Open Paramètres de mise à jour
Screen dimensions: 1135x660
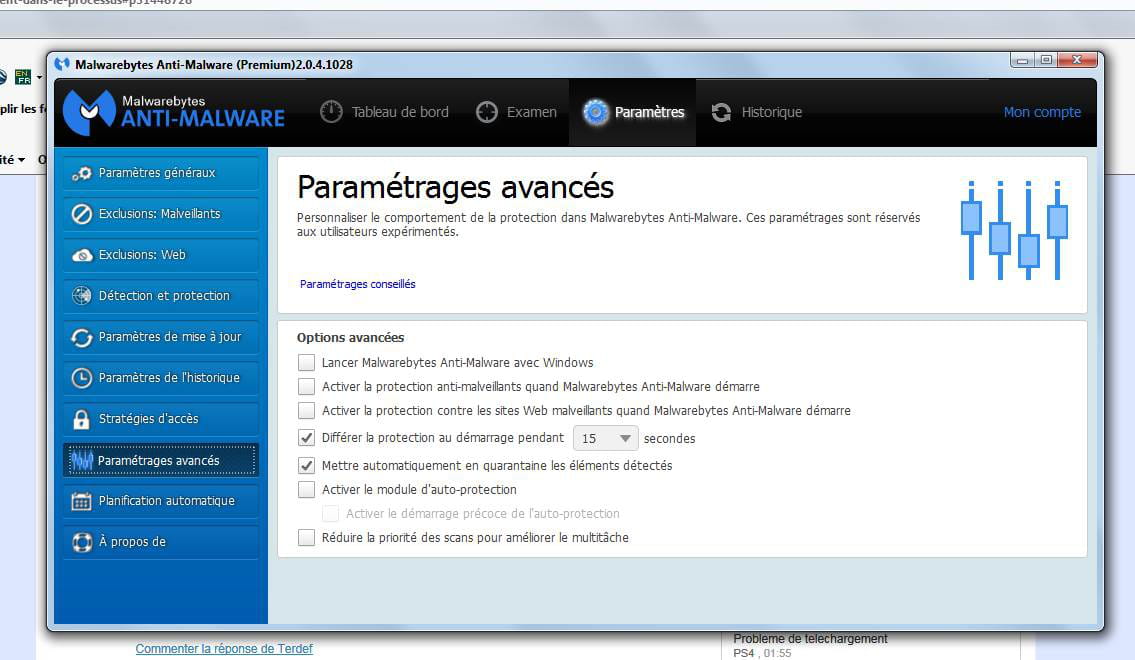pos(161,337)
